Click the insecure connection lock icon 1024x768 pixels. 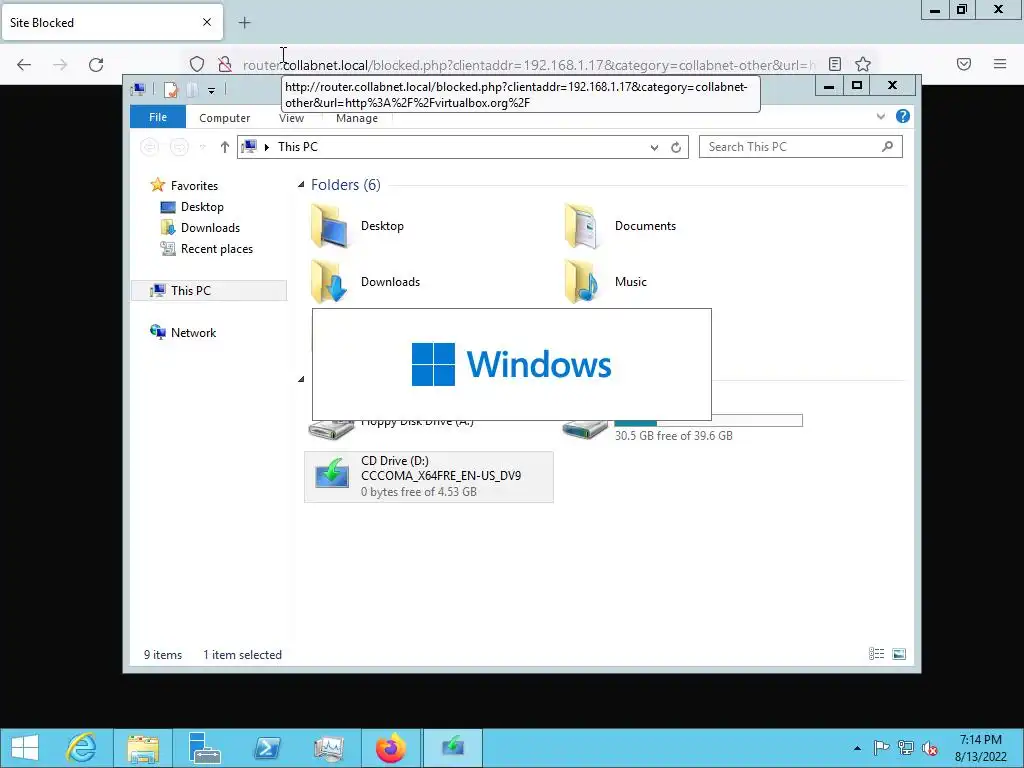(x=225, y=64)
